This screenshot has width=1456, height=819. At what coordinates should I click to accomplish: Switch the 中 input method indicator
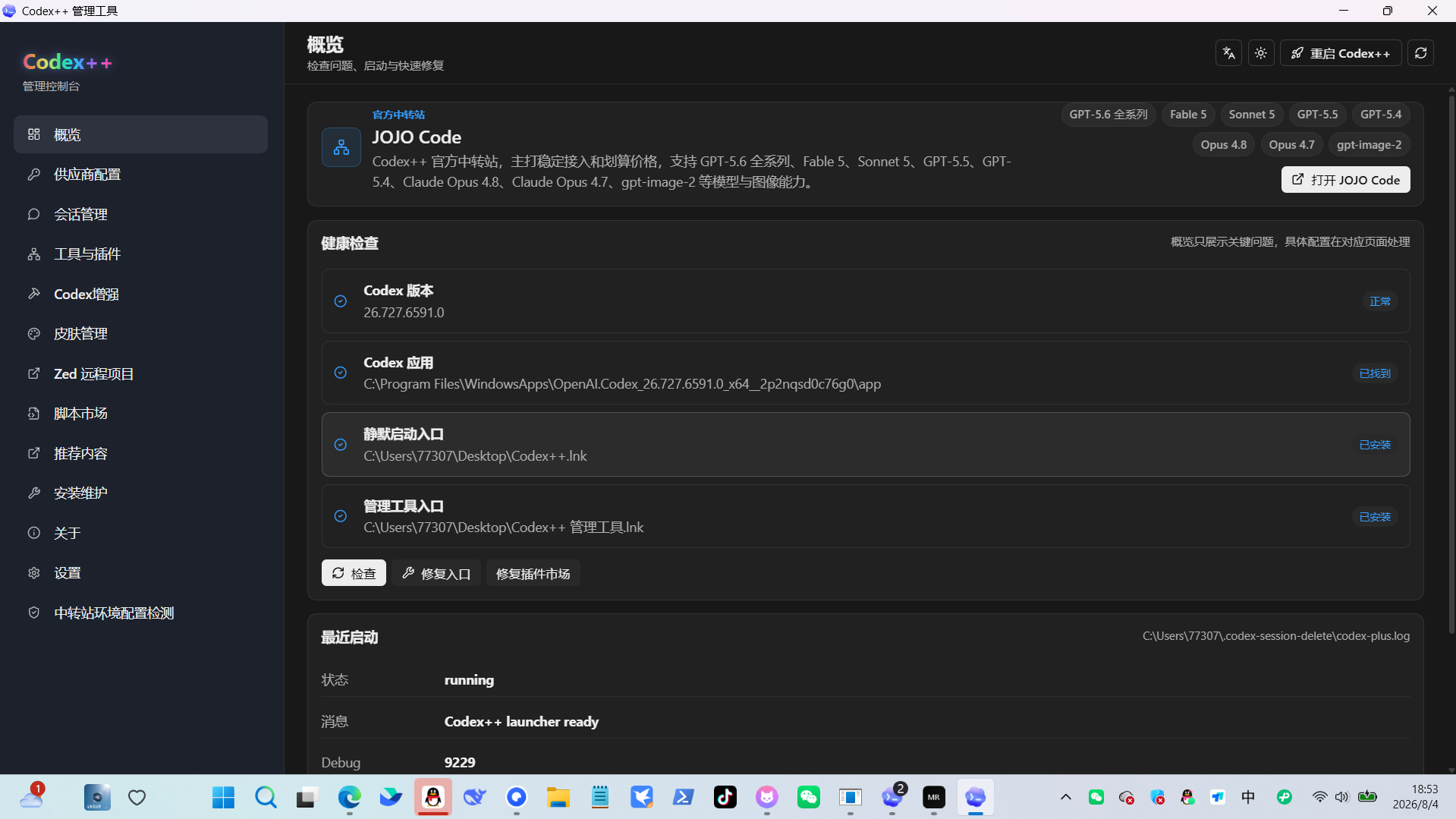click(1248, 797)
